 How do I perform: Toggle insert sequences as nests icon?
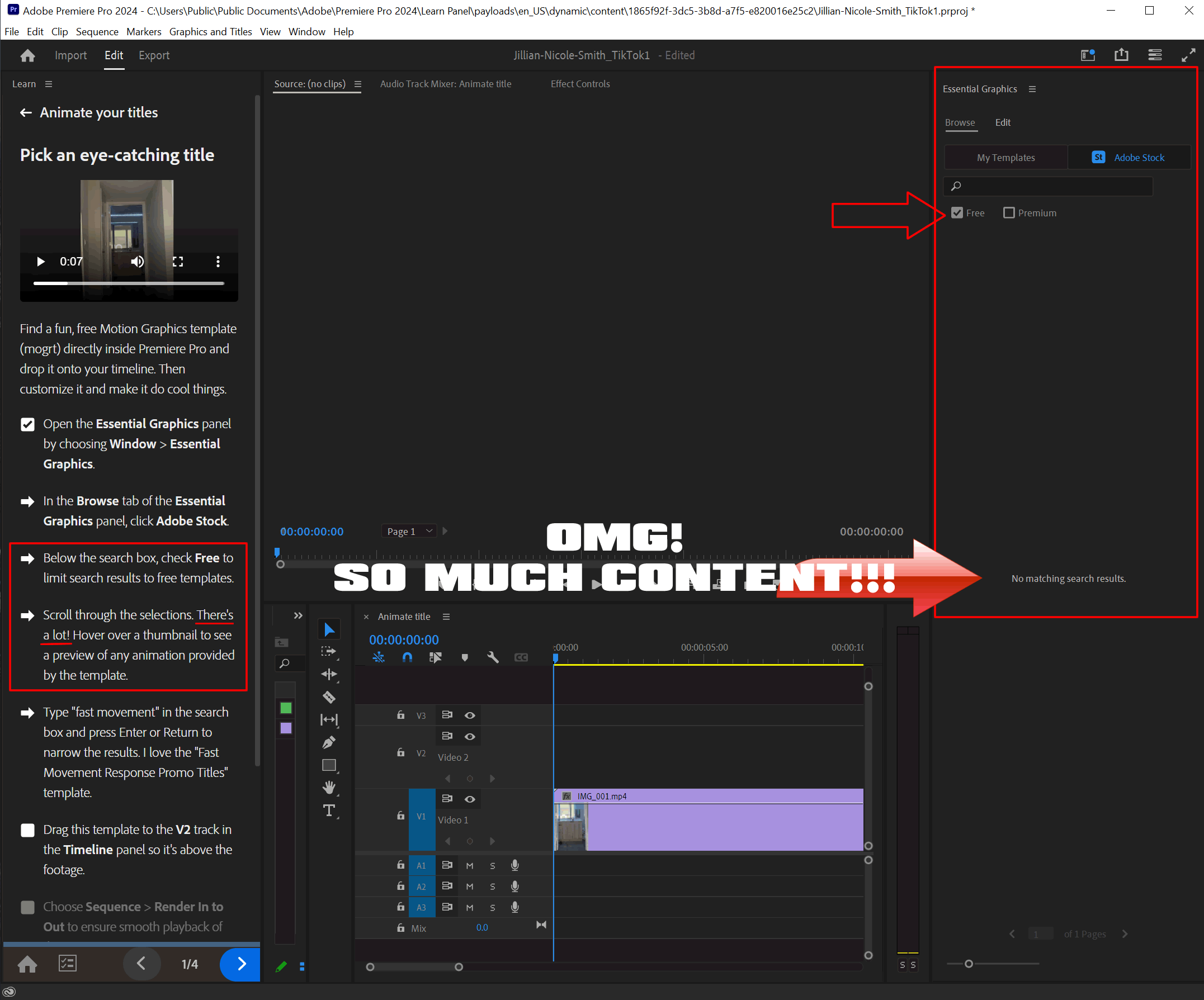379,657
